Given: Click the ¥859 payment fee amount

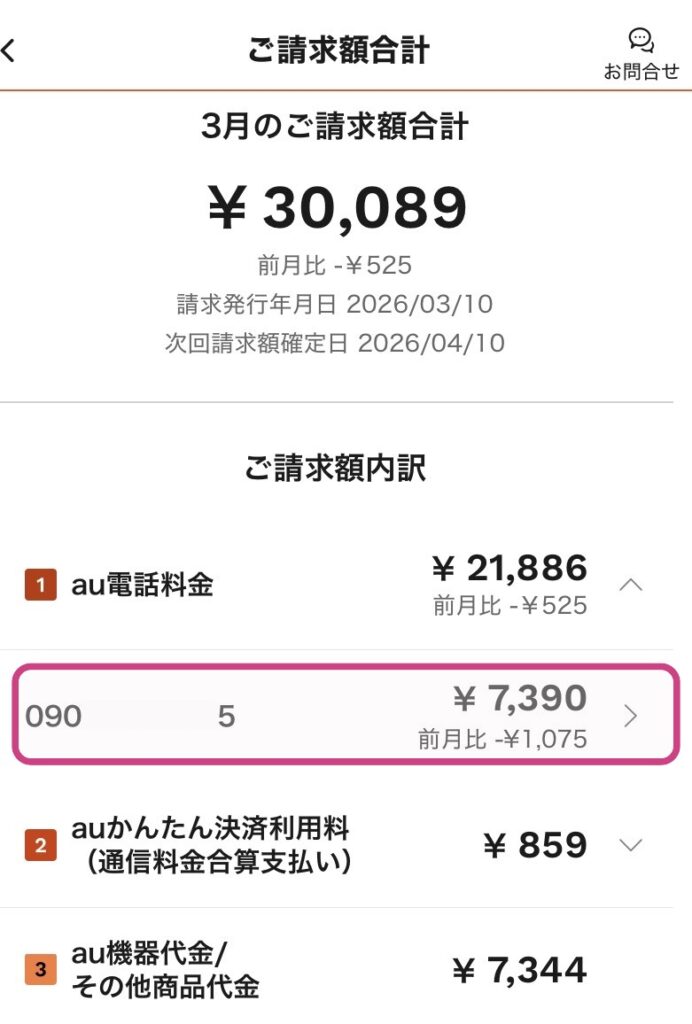Looking at the screenshot, I should point(535,846).
